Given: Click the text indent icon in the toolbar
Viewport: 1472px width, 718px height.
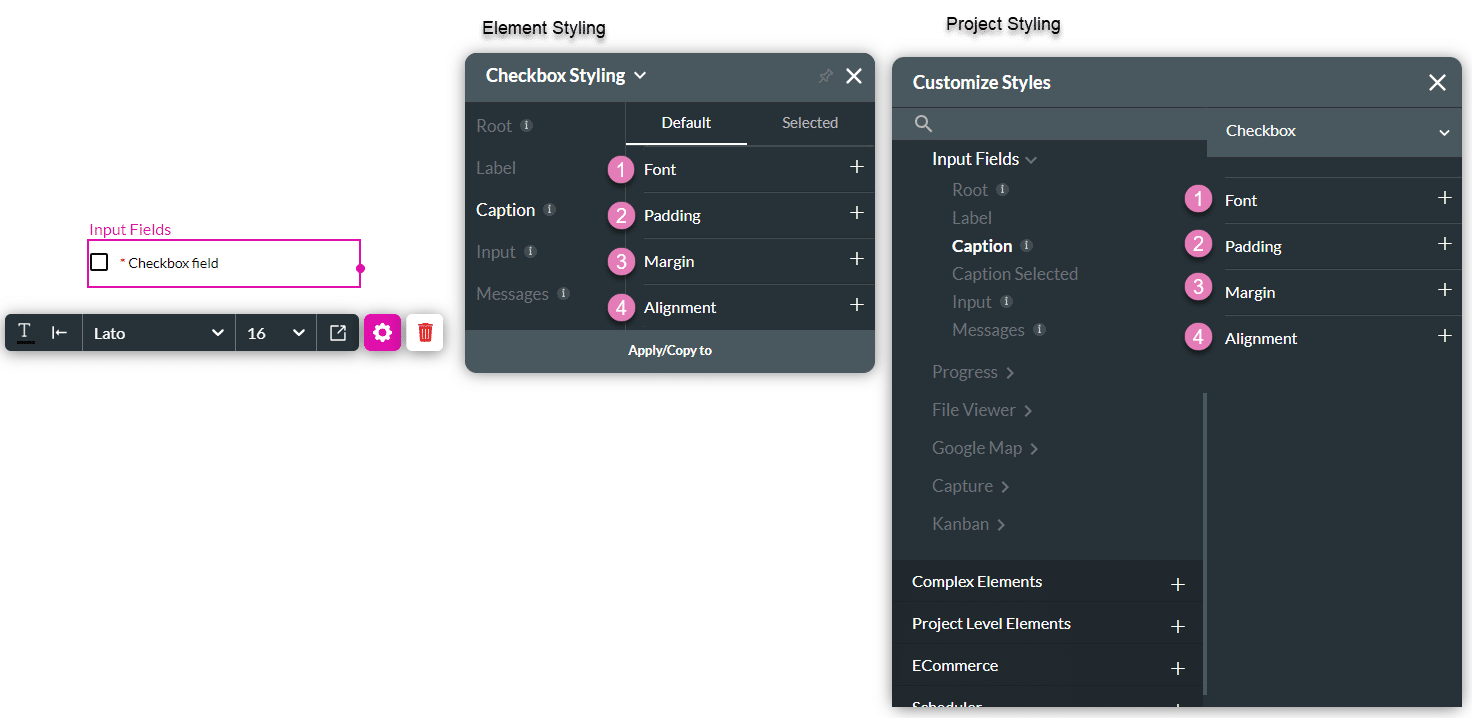Looking at the screenshot, I should point(57,332).
